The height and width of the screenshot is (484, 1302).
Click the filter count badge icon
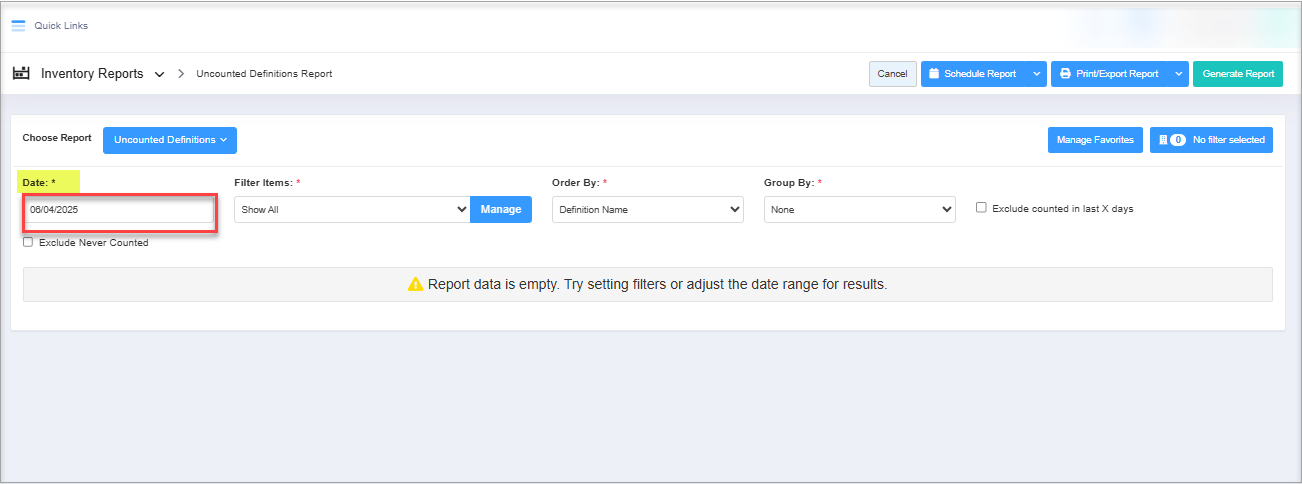point(1178,140)
